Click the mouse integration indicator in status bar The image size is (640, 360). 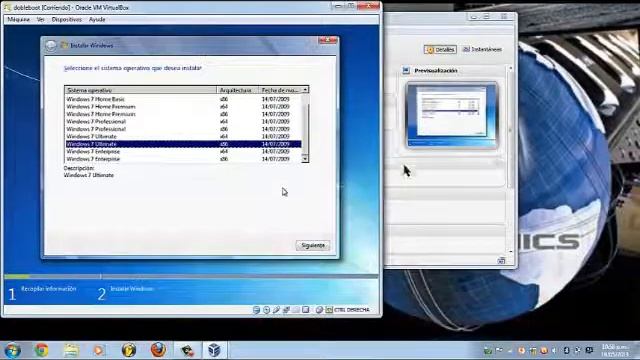point(319,310)
